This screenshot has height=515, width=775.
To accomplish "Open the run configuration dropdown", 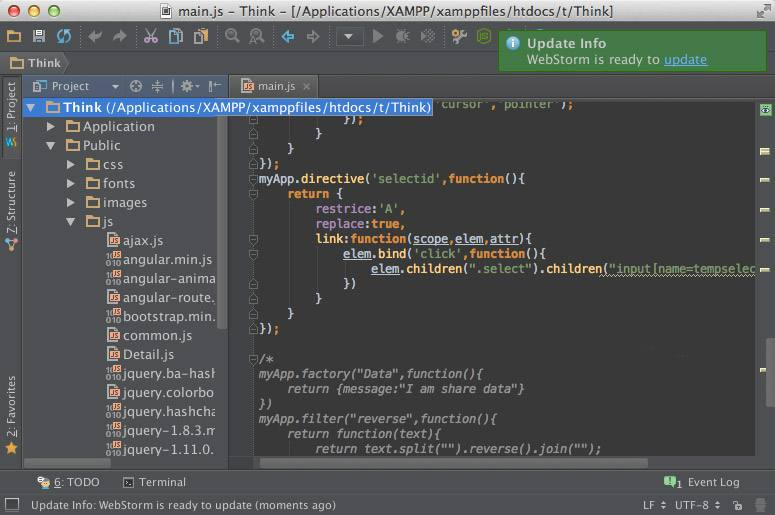I will tap(349, 36).
